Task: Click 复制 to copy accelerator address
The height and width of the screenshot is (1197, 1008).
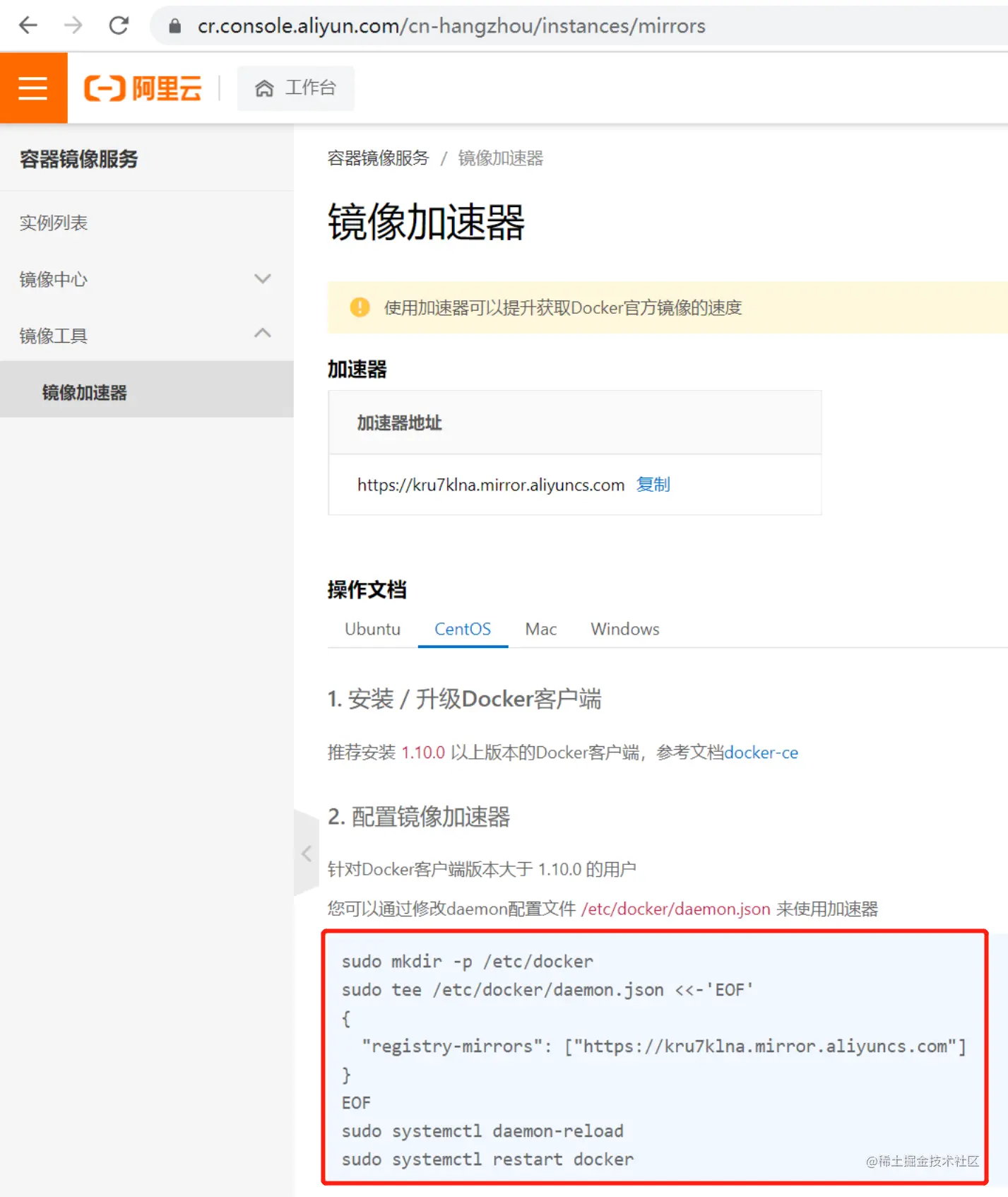Action: tap(653, 485)
